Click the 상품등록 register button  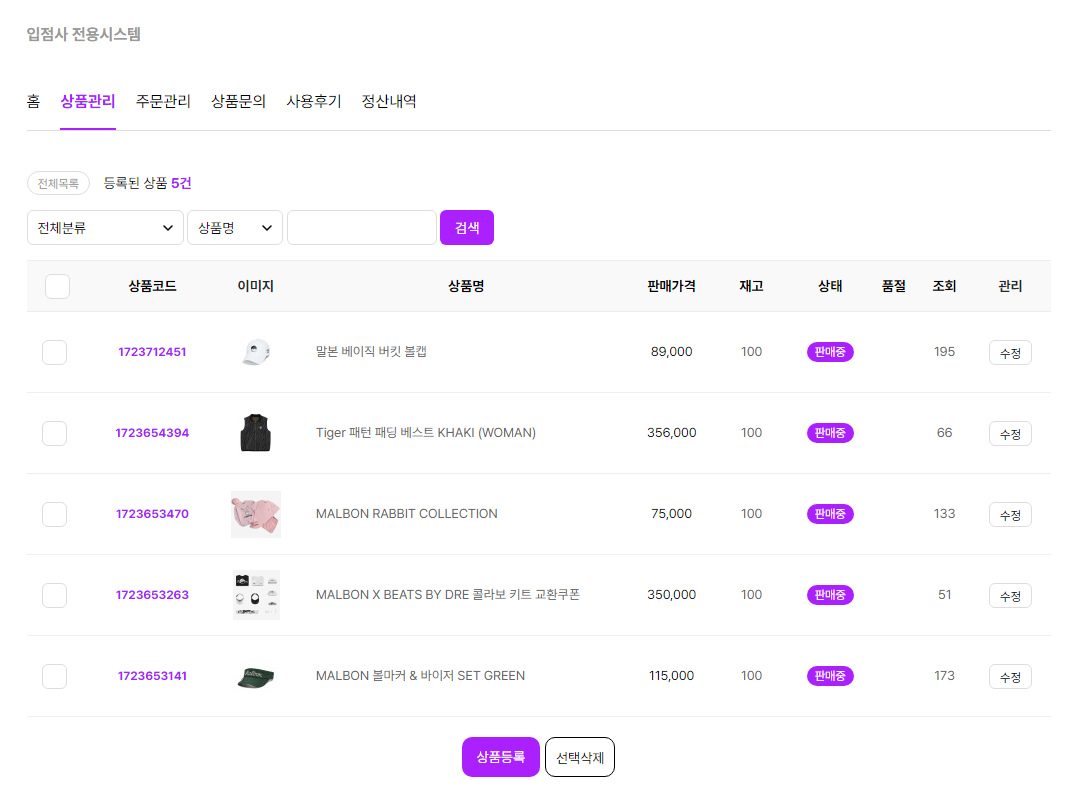501,757
